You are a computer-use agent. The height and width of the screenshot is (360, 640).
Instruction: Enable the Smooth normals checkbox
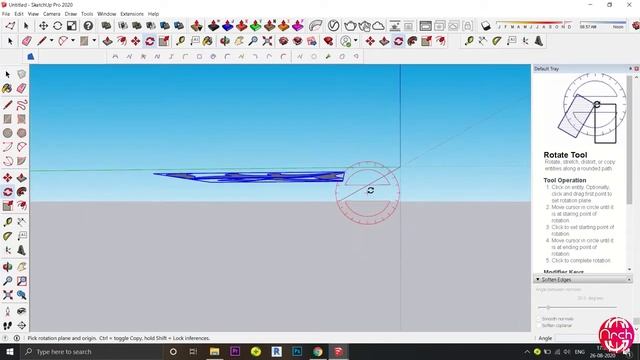539,319
